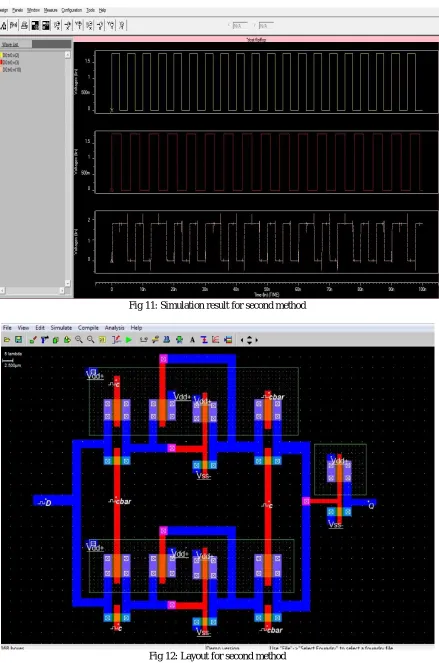Click the first NA measurement field
The image size is (439, 663).
[x=240, y=26]
